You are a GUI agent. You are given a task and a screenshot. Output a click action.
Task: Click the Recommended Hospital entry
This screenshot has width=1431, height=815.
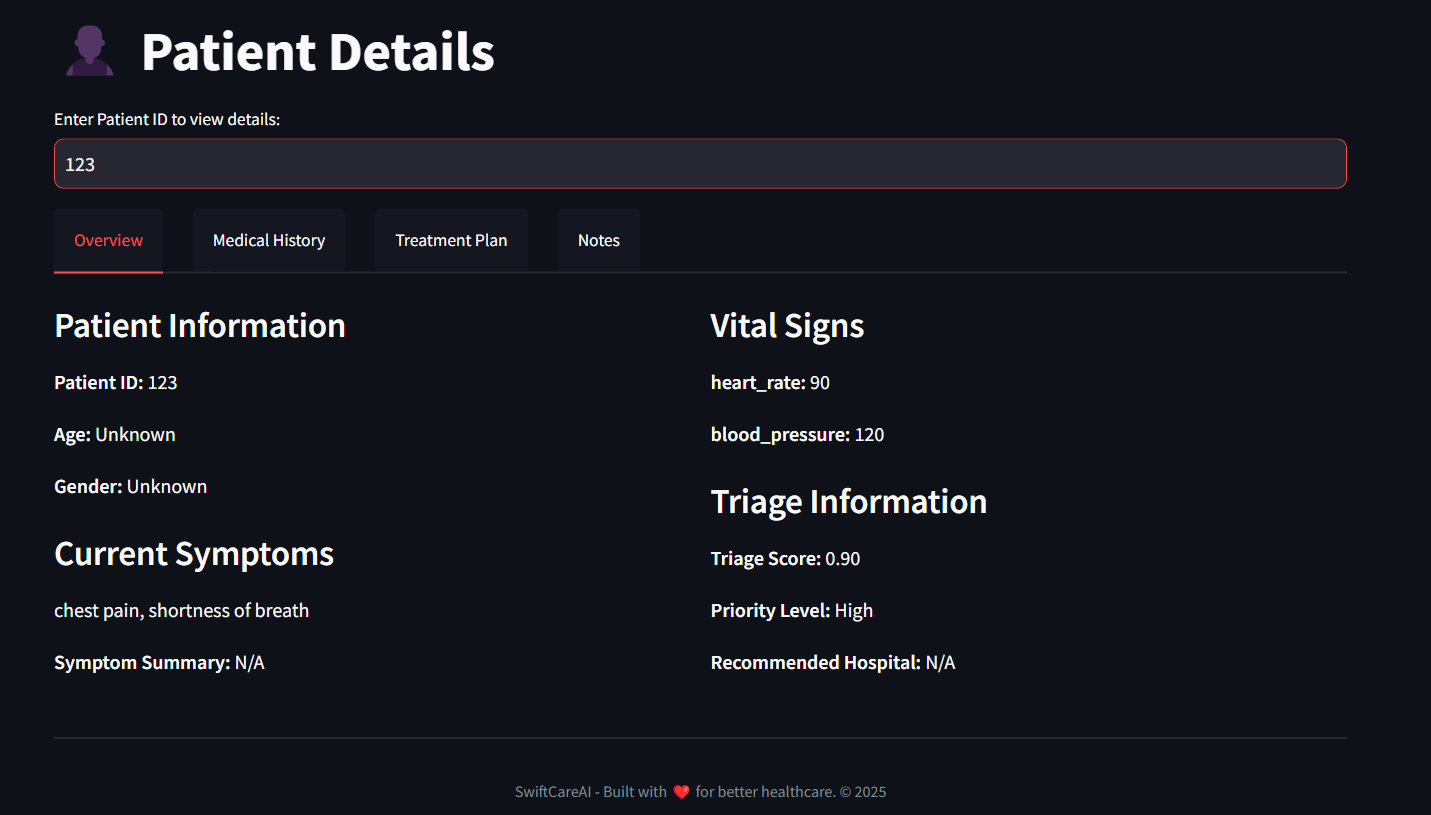click(832, 663)
